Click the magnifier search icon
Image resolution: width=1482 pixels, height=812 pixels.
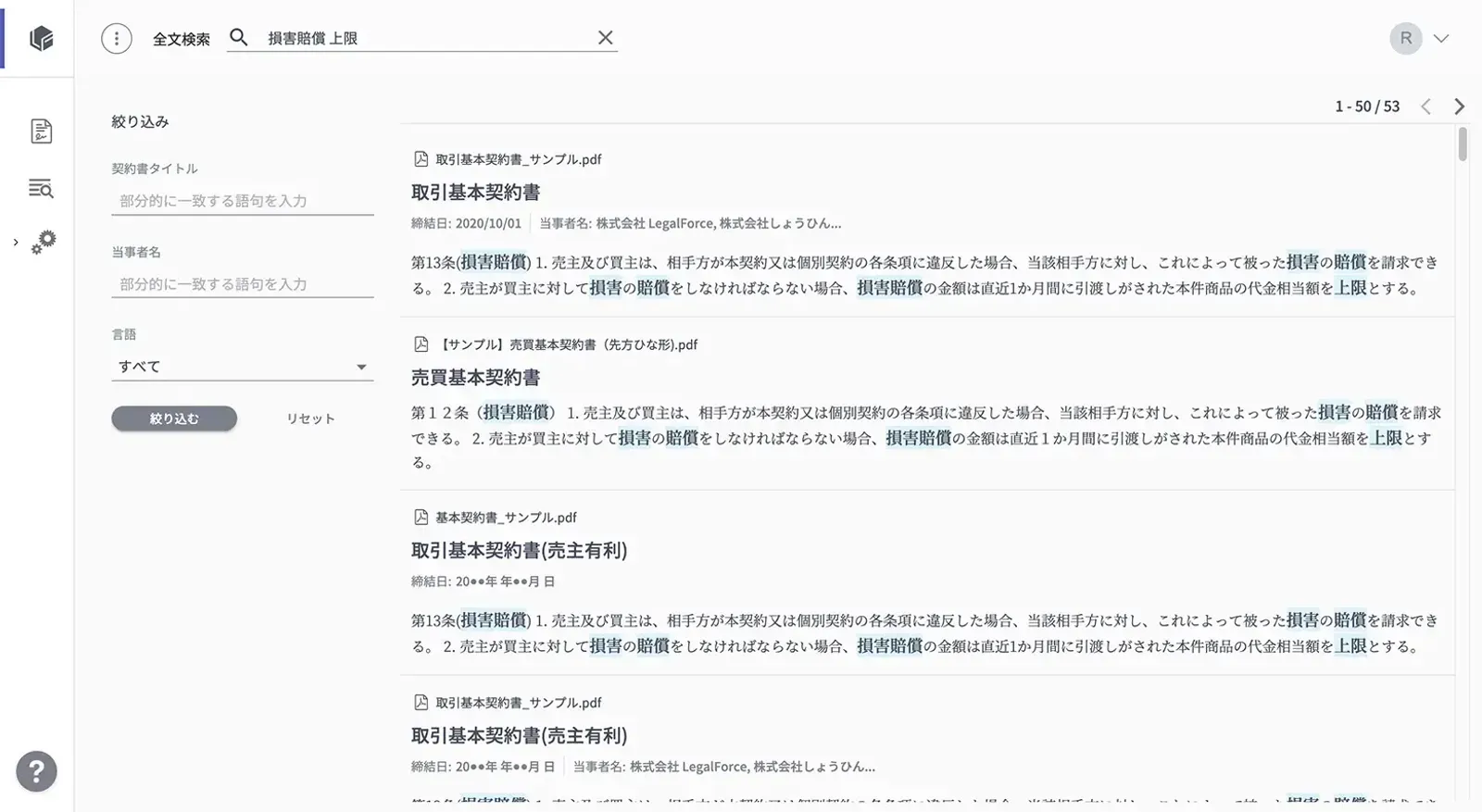[239, 38]
